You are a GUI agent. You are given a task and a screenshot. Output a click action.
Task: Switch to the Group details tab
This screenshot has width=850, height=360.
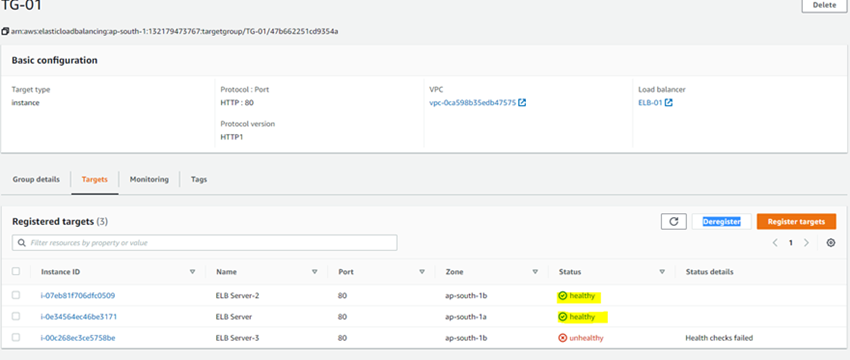tap(36, 179)
